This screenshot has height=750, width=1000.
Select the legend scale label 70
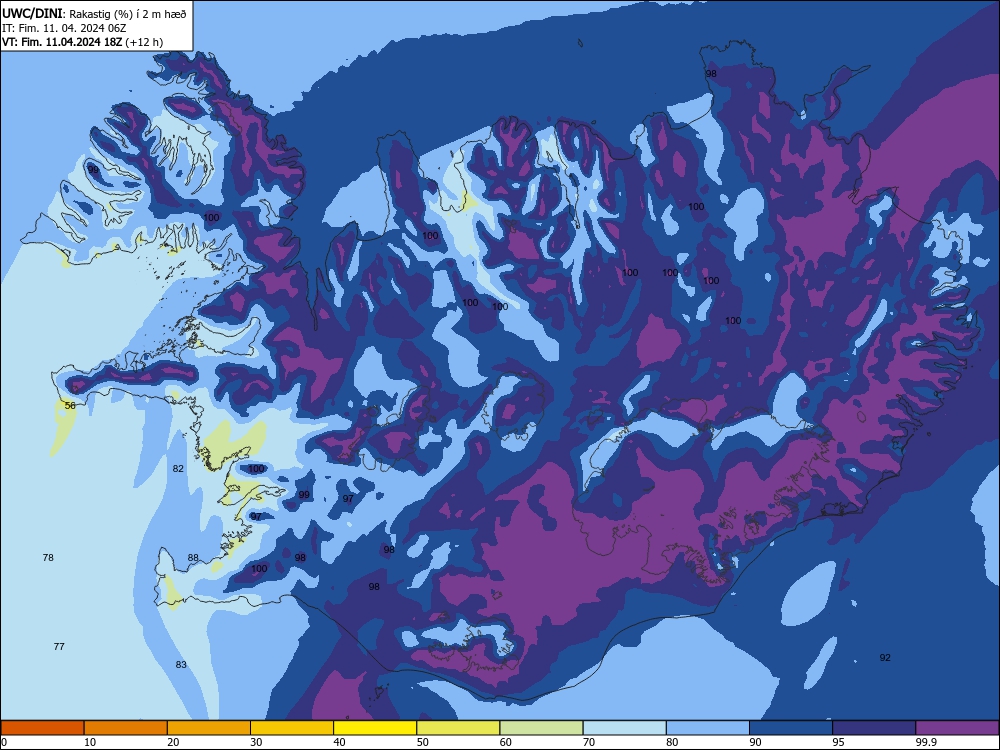coord(589,742)
